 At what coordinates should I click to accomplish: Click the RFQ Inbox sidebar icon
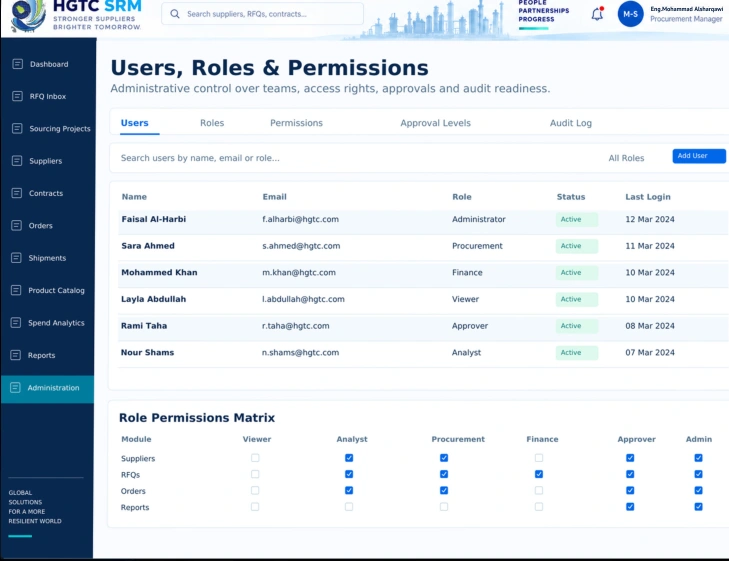coord(17,96)
